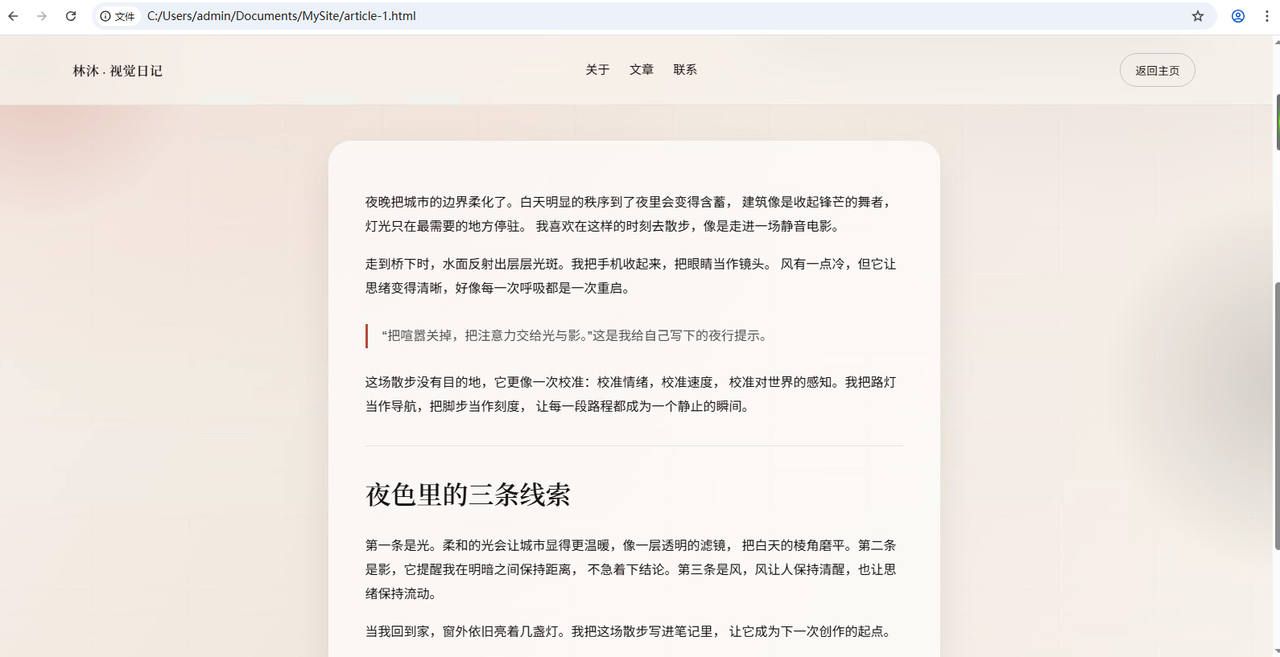Viewport: 1280px width, 657px height.
Task: Open the file info icon beside the address
Action: pos(105,16)
